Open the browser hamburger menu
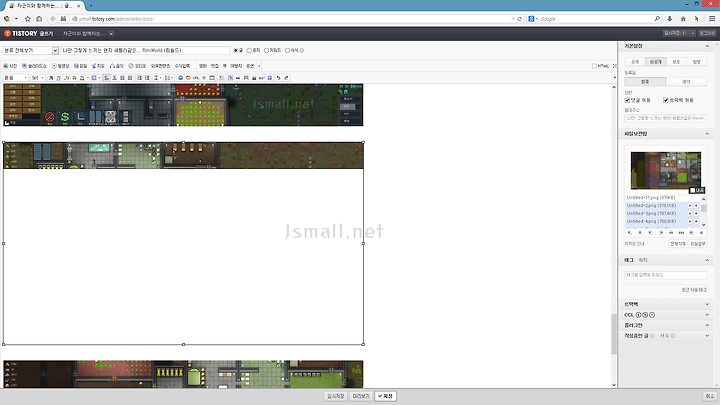Image resolution: width=720 pixels, height=405 pixels. point(712,19)
